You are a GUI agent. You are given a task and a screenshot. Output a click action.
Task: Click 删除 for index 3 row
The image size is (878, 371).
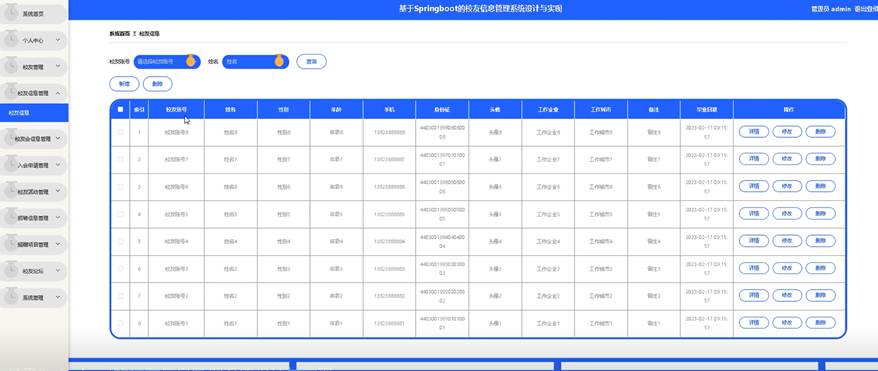tap(820, 186)
